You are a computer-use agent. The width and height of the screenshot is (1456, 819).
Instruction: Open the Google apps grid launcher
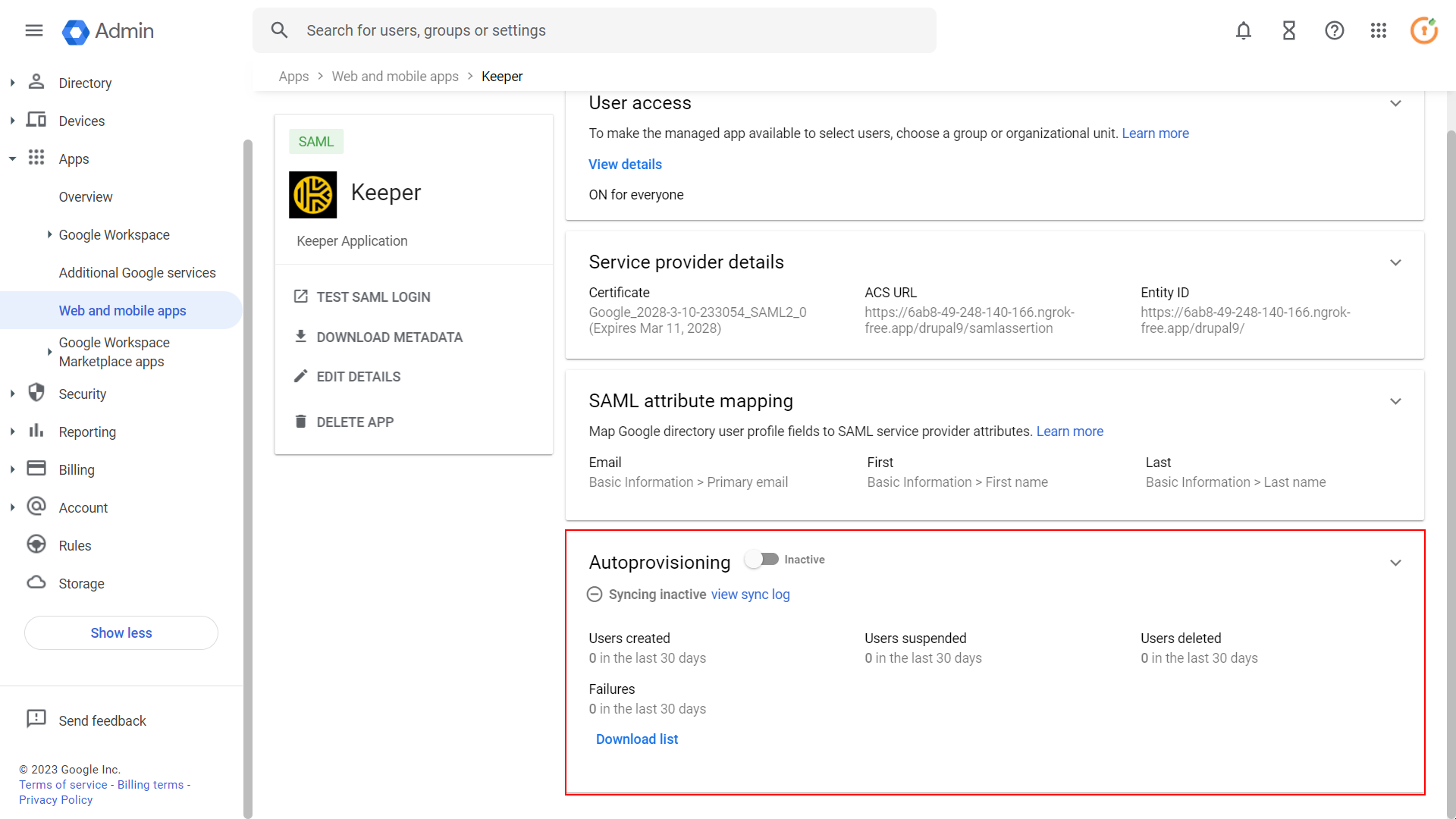coord(1379,30)
